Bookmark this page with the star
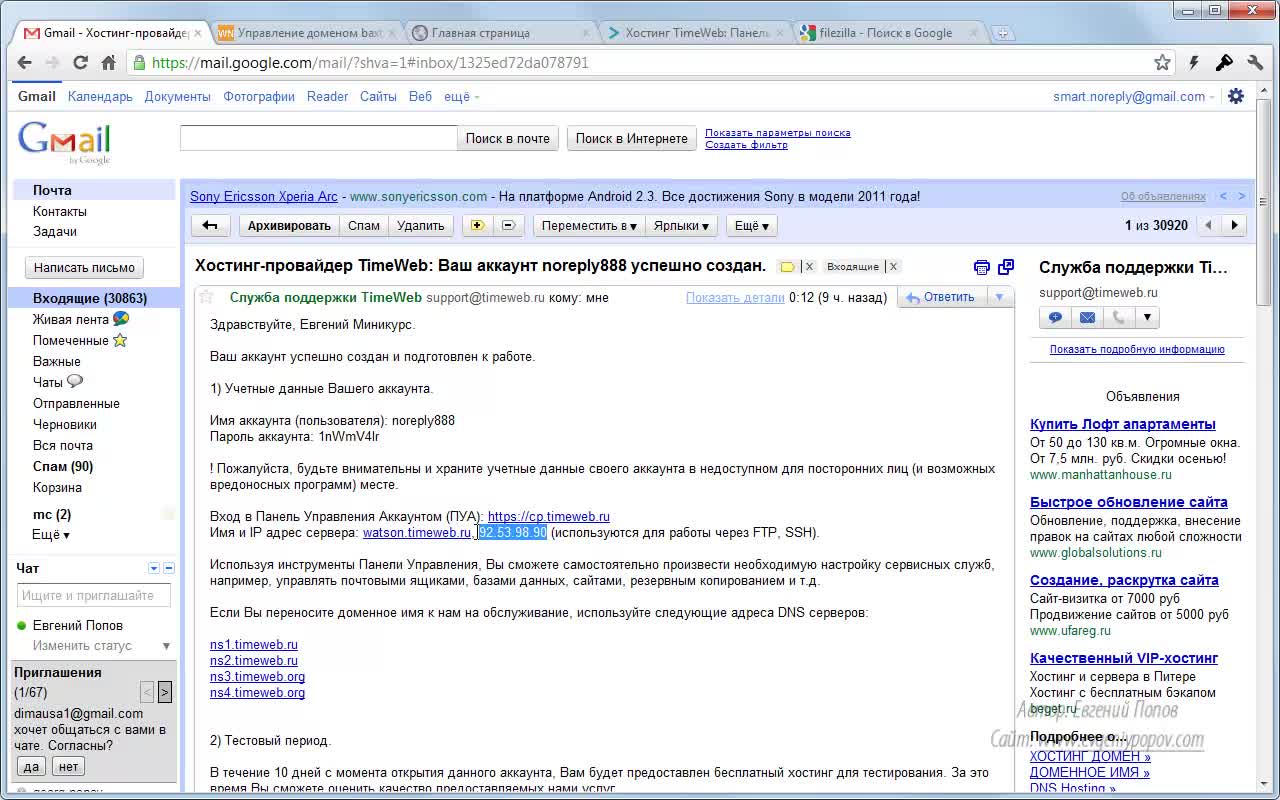Viewport: 1280px width, 800px height. pyautogui.click(x=1162, y=62)
